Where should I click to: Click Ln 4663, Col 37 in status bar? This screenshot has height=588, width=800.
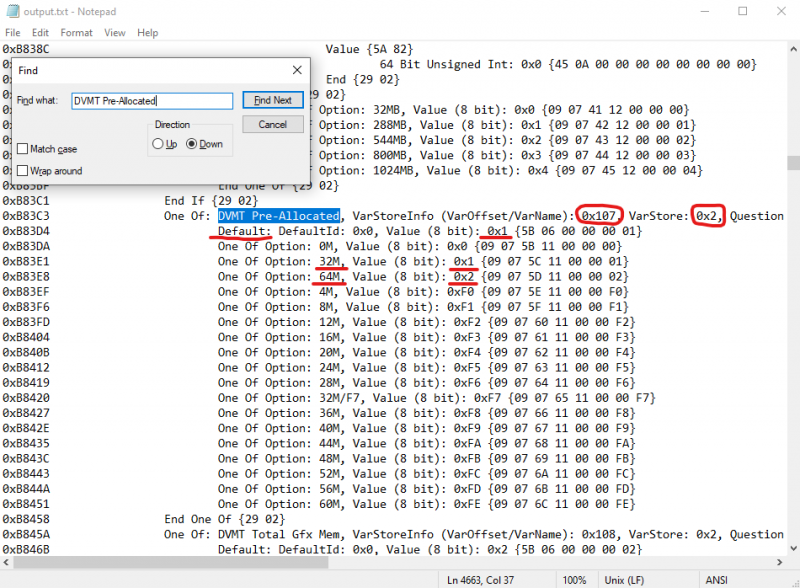pos(480,580)
